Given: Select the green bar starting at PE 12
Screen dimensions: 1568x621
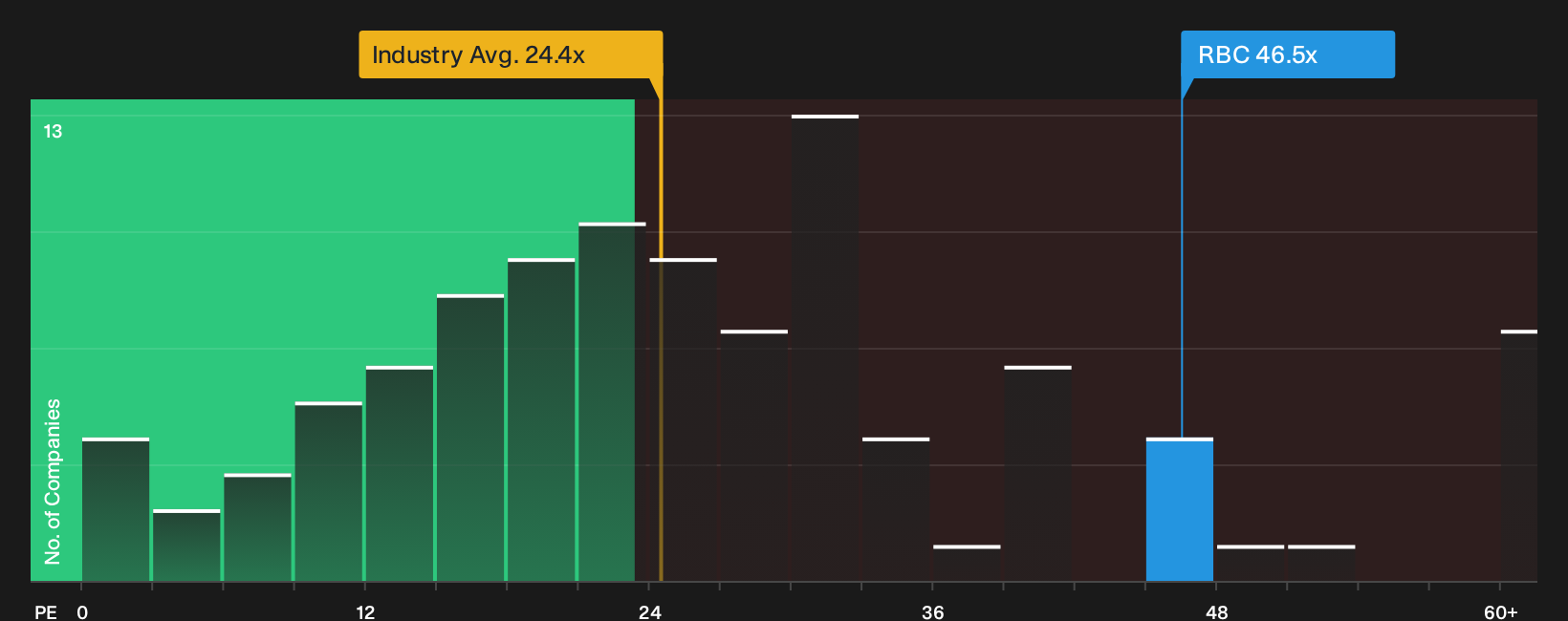Looking at the screenshot, I should pos(400,474).
